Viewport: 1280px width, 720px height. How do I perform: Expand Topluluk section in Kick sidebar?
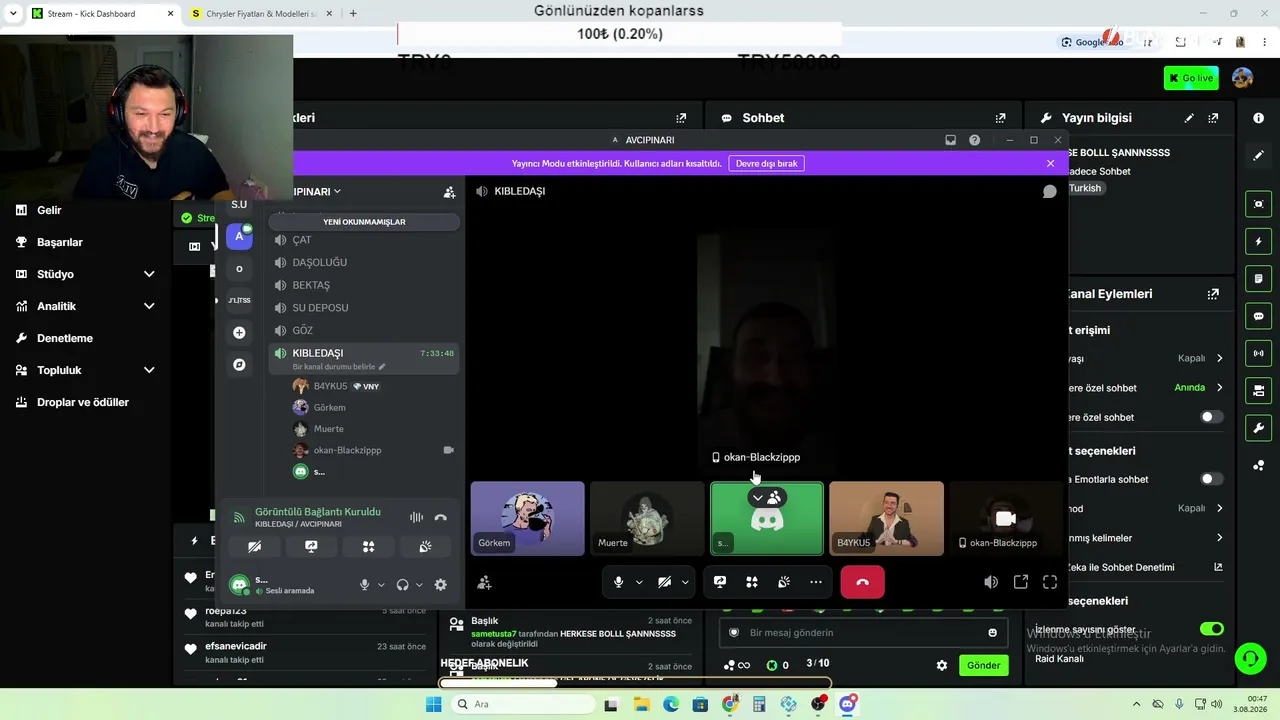[x=149, y=370]
